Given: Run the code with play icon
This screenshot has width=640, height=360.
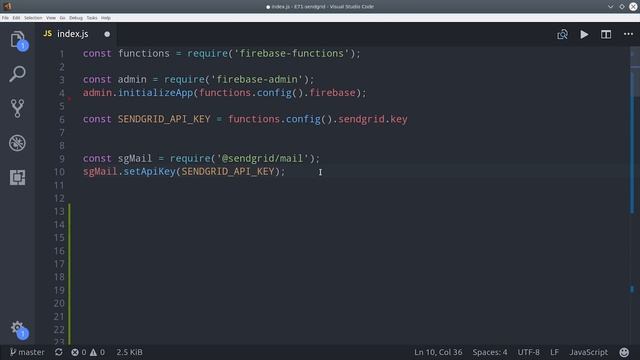Looking at the screenshot, I should pyautogui.click(x=584, y=34).
